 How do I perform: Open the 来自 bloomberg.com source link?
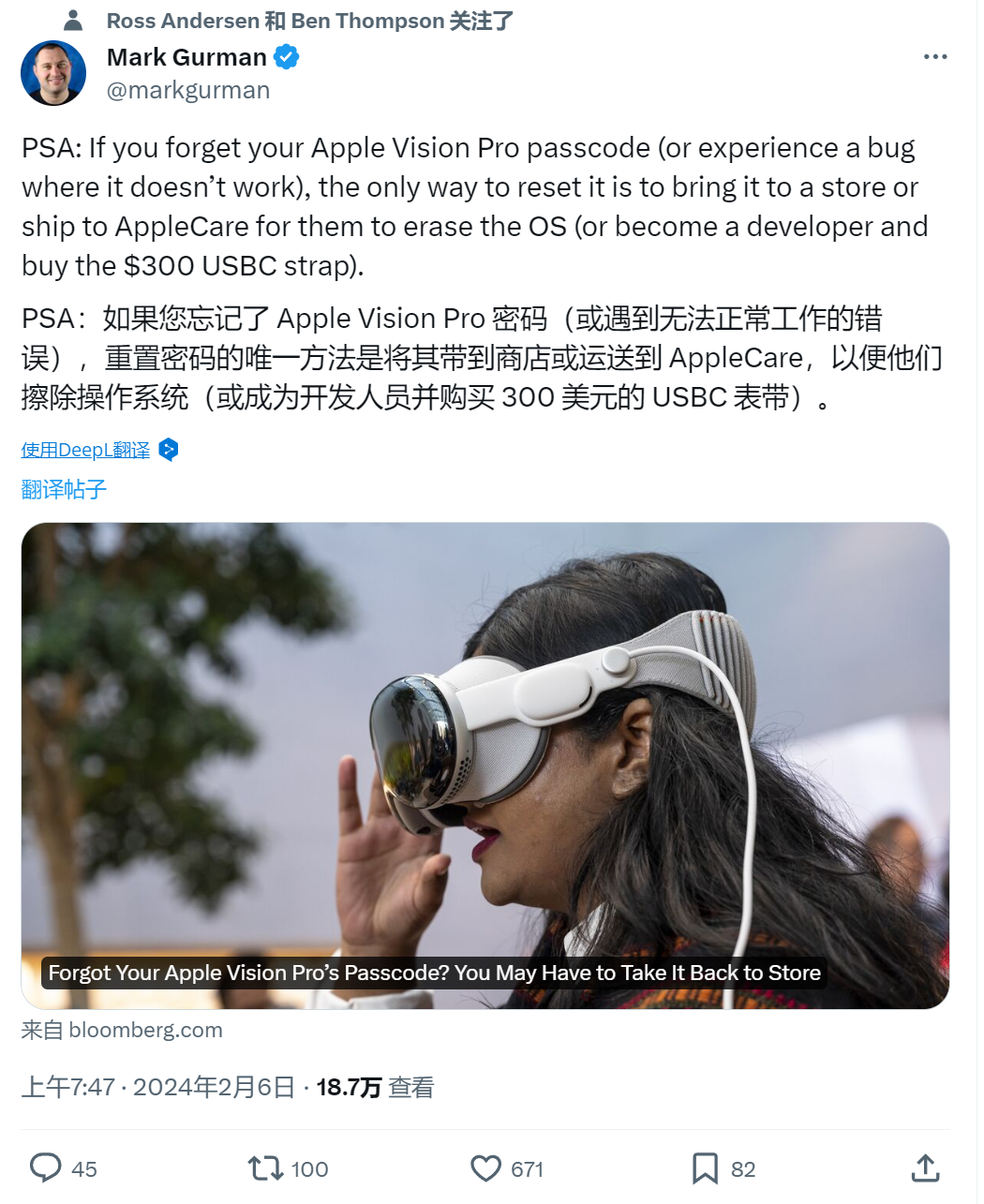[x=122, y=1030]
